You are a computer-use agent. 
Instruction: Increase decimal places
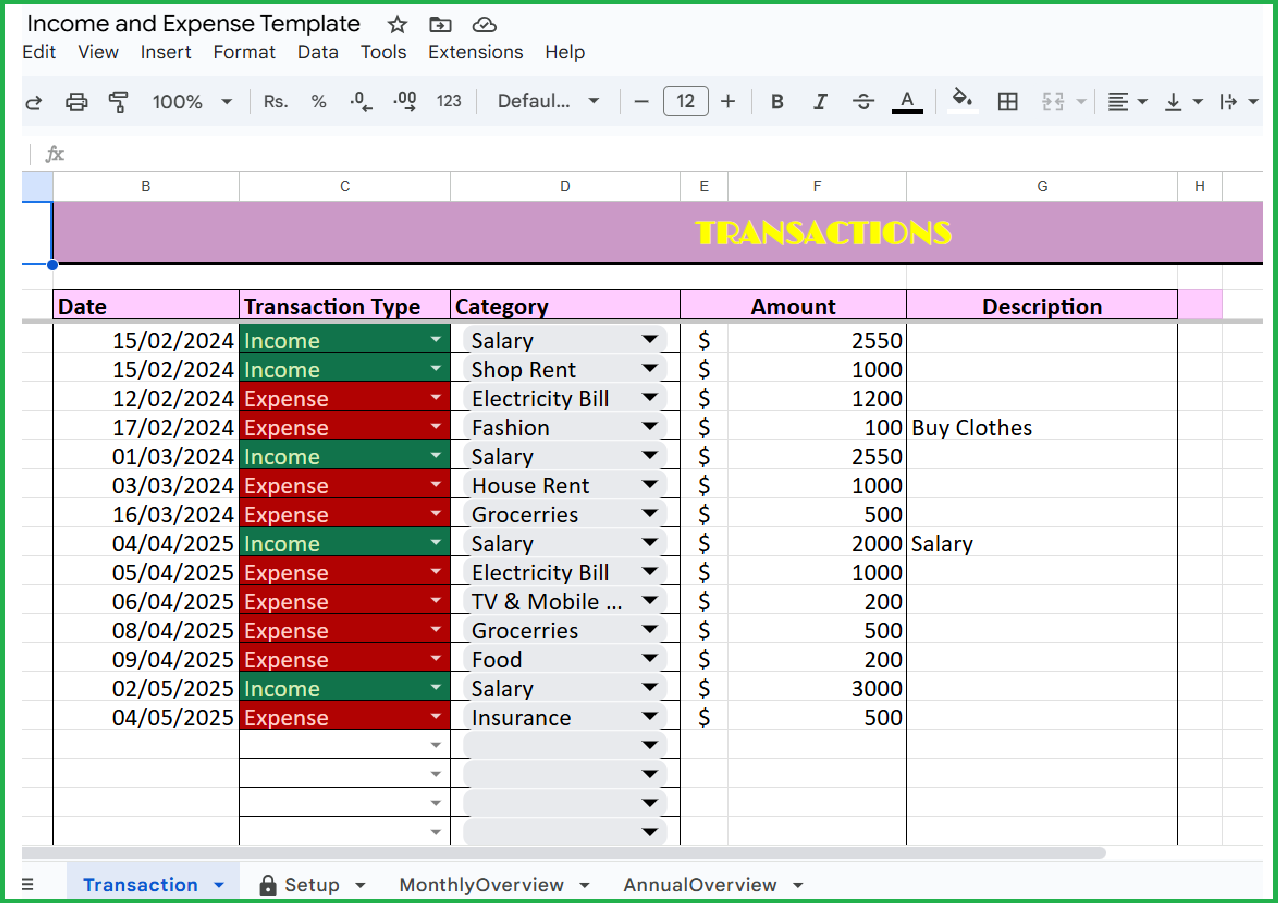point(405,101)
